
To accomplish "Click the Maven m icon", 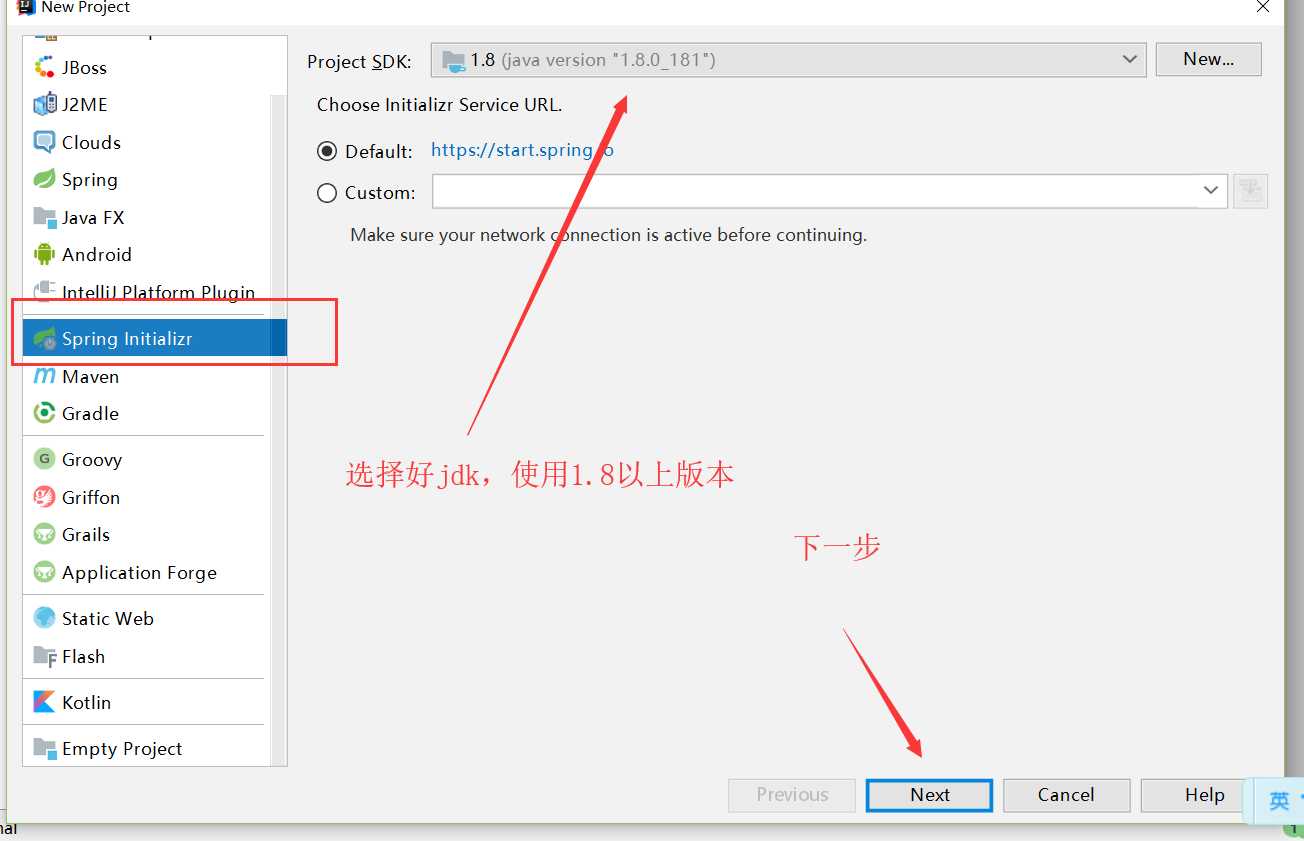I will click(44, 377).
